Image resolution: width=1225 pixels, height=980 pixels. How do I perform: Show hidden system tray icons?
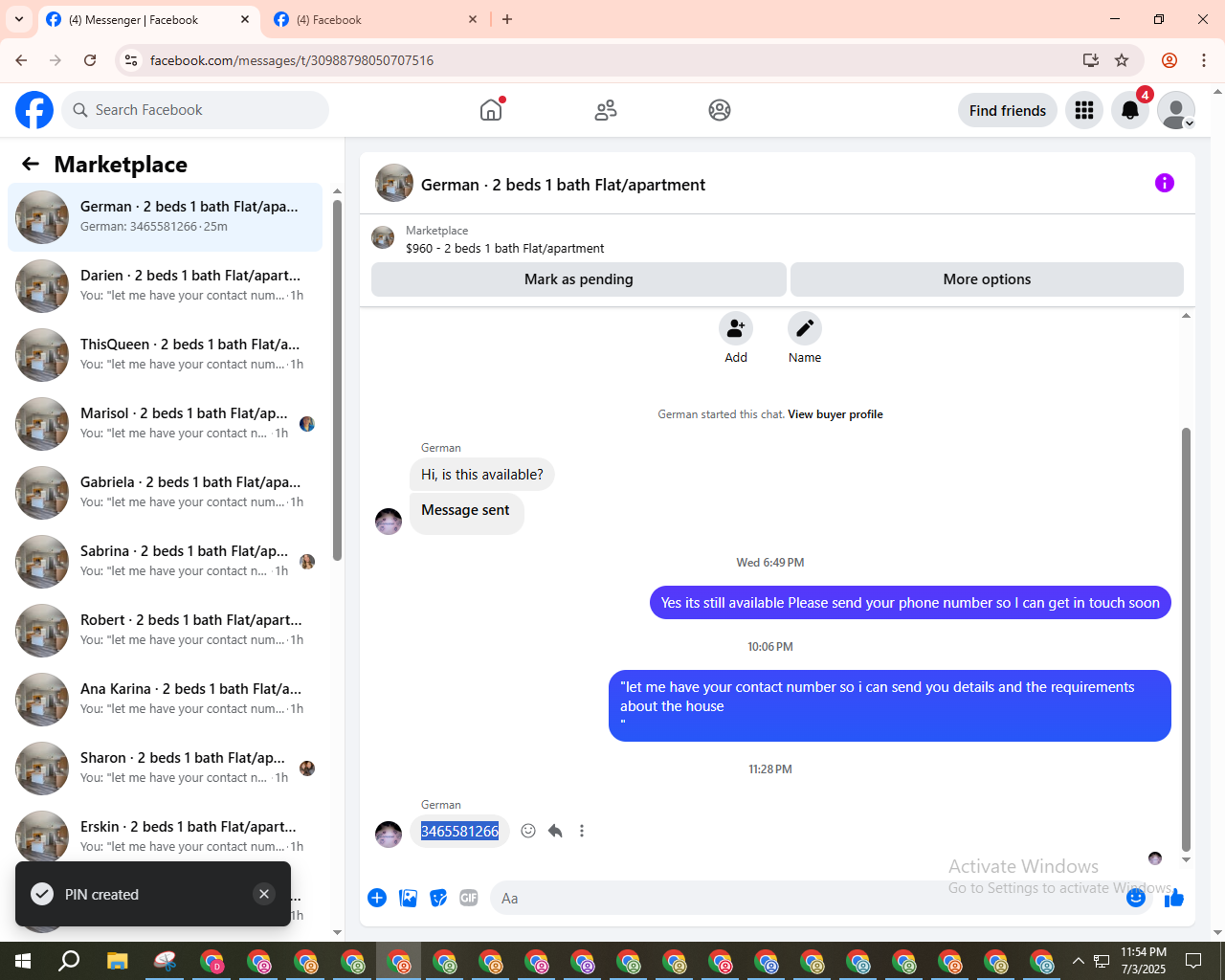pyautogui.click(x=1079, y=961)
